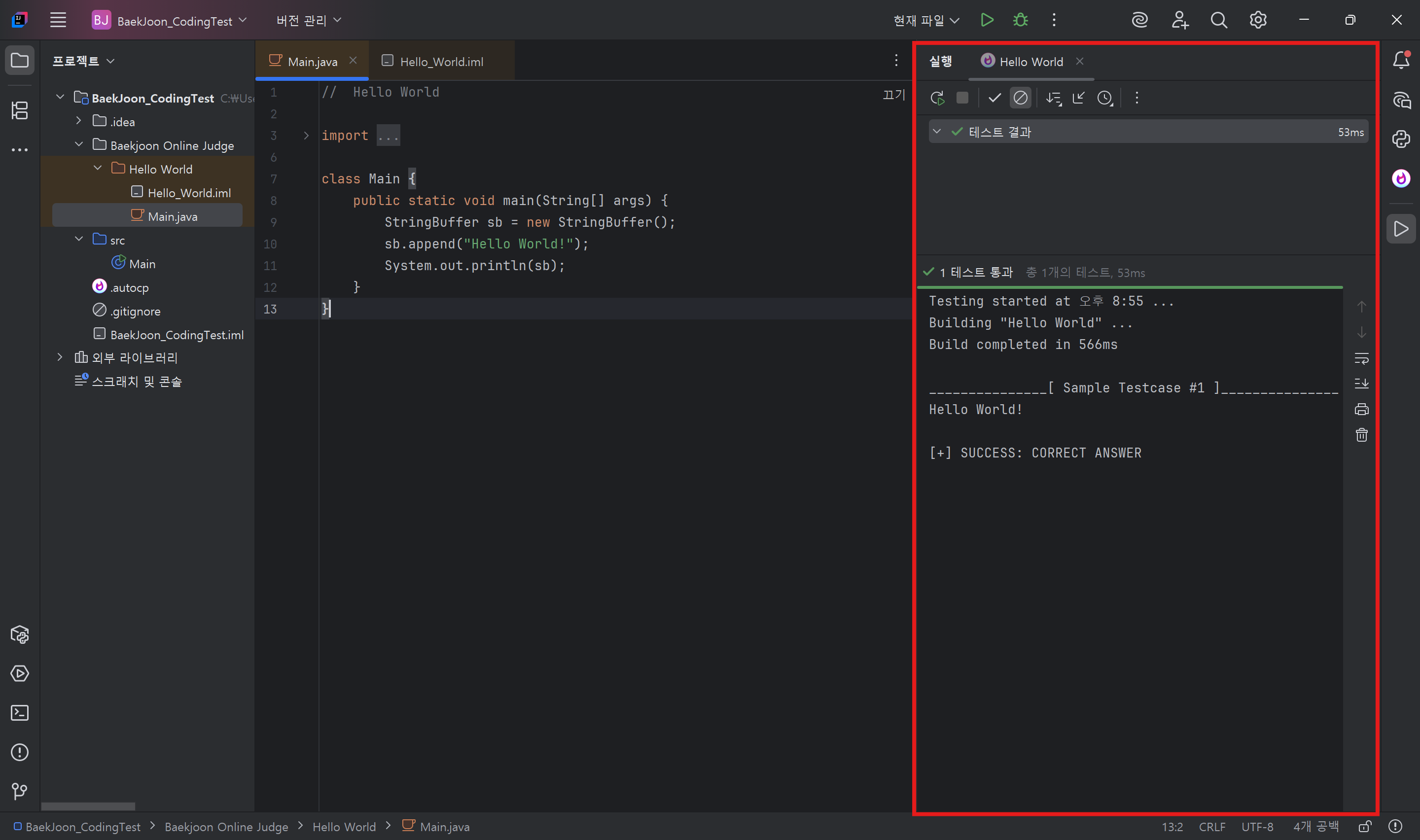Open editor tabs more options menu
Image resolution: width=1420 pixels, height=840 pixels.
896,61
